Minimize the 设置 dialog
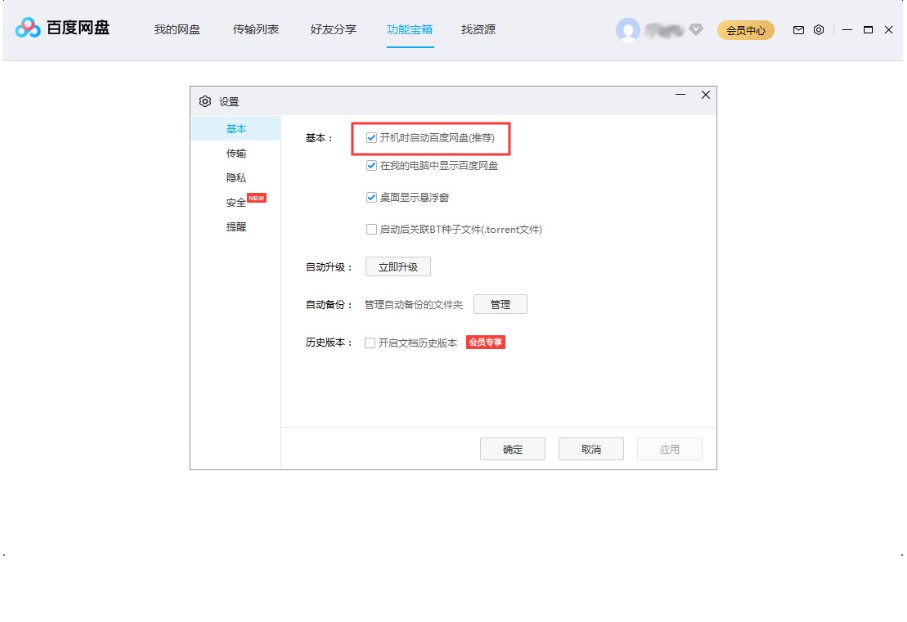This screenshot has width=907, height=622. (680, 94)
